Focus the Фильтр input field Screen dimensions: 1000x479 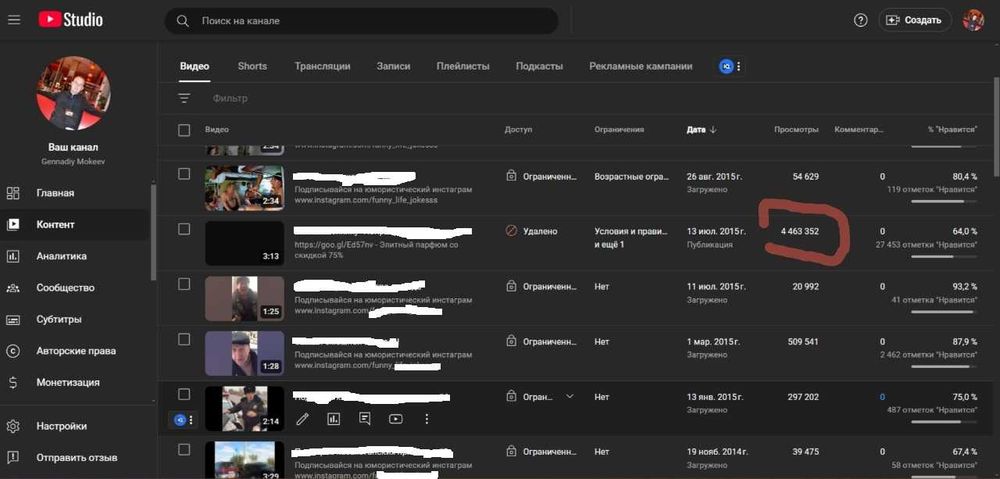[230, 98]
